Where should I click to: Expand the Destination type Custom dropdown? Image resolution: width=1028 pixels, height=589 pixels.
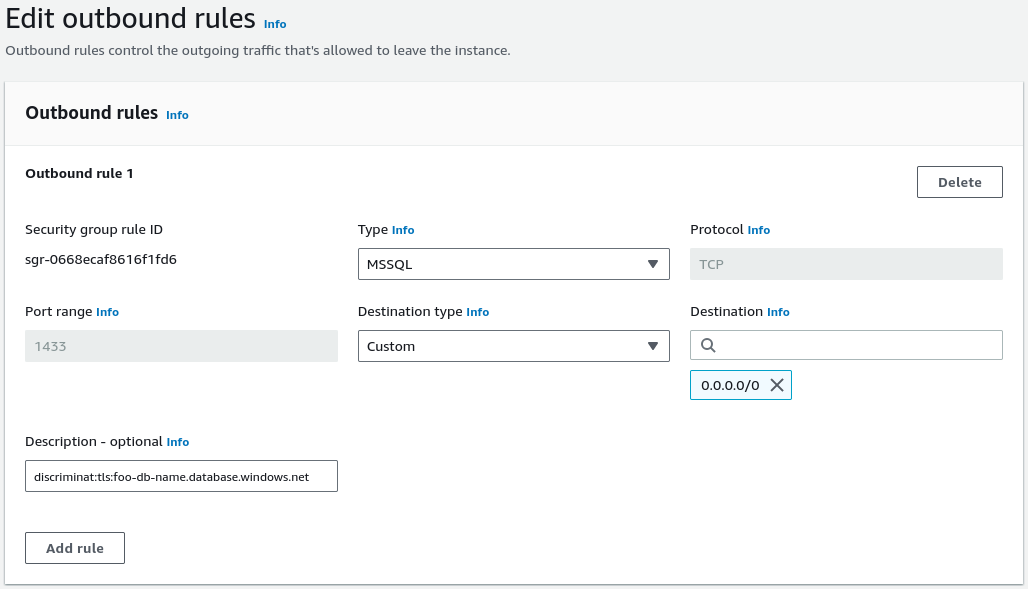513,346
